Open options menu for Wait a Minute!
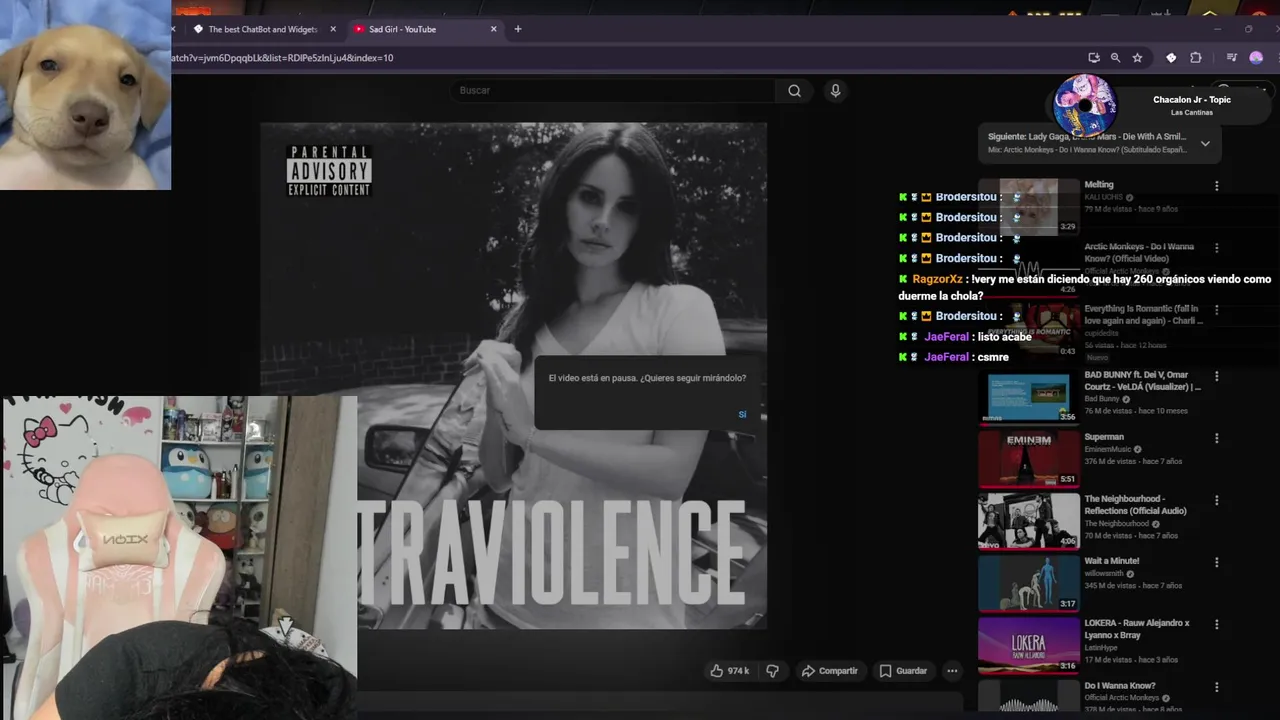The width and height of the screenshot is (1280, 720). point(1216,562)
